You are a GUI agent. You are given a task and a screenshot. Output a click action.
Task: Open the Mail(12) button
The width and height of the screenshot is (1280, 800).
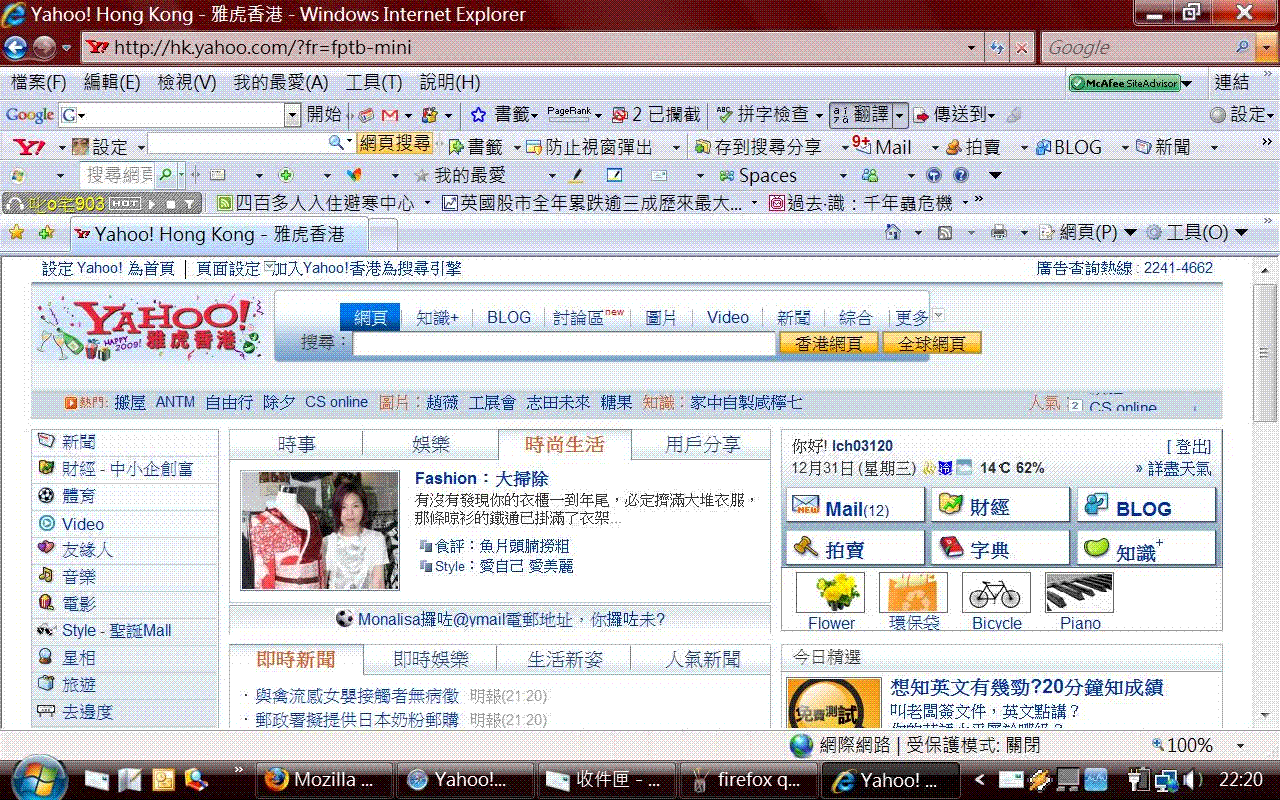(855, 506)
